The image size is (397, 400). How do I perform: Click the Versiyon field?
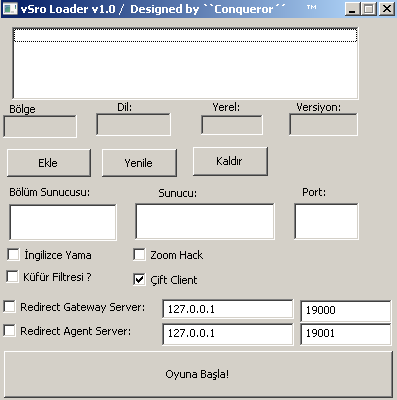323,125
